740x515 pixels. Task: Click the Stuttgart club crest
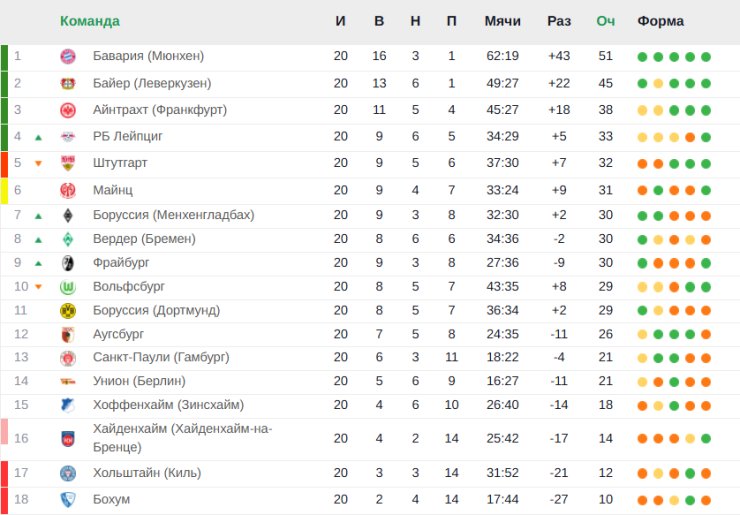[x=68, y=163]
